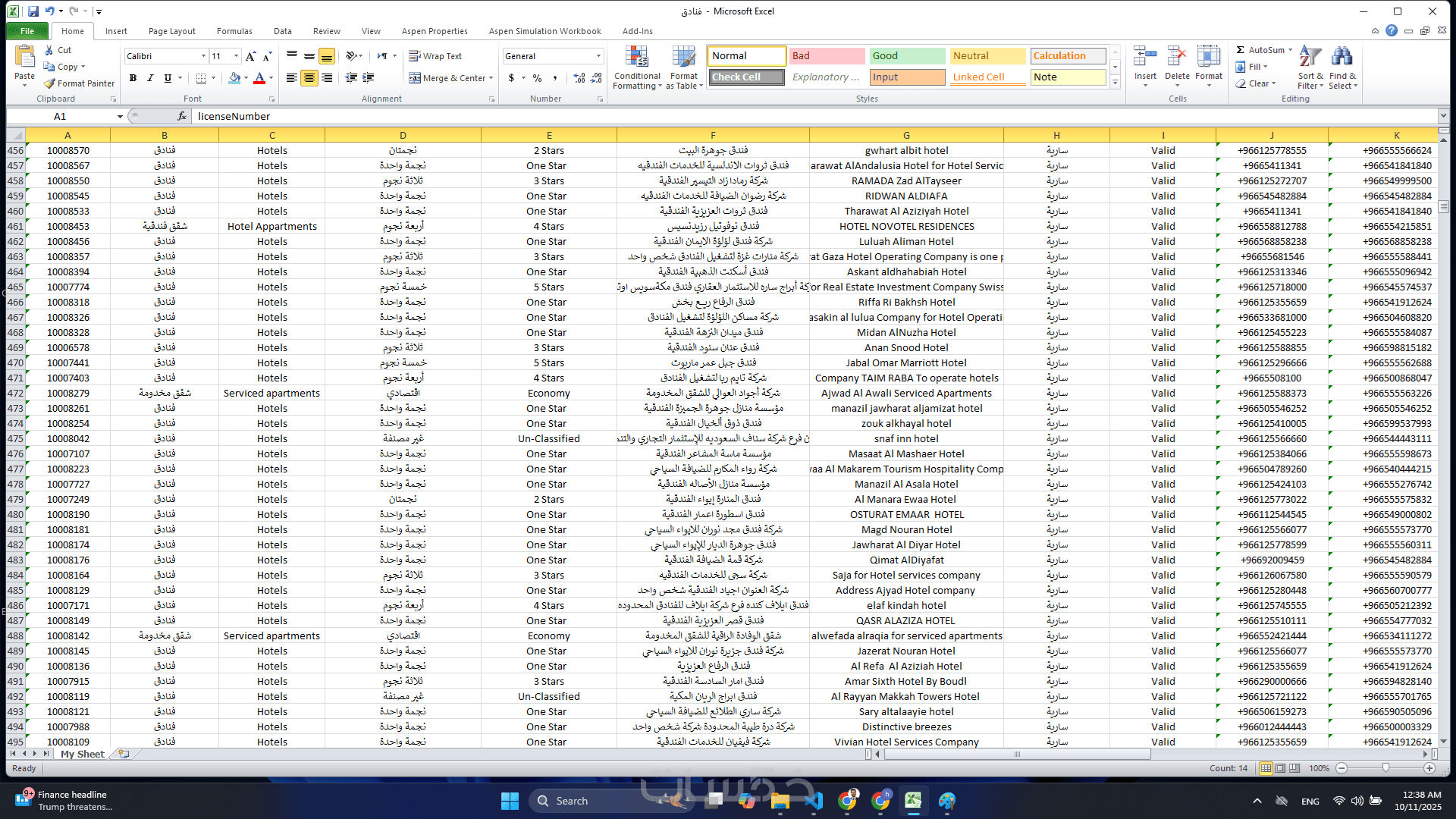This screenshot has height=819, width=1456.
Task: Switch to the Page Layout tab
Action: click(x=171, y=31)
